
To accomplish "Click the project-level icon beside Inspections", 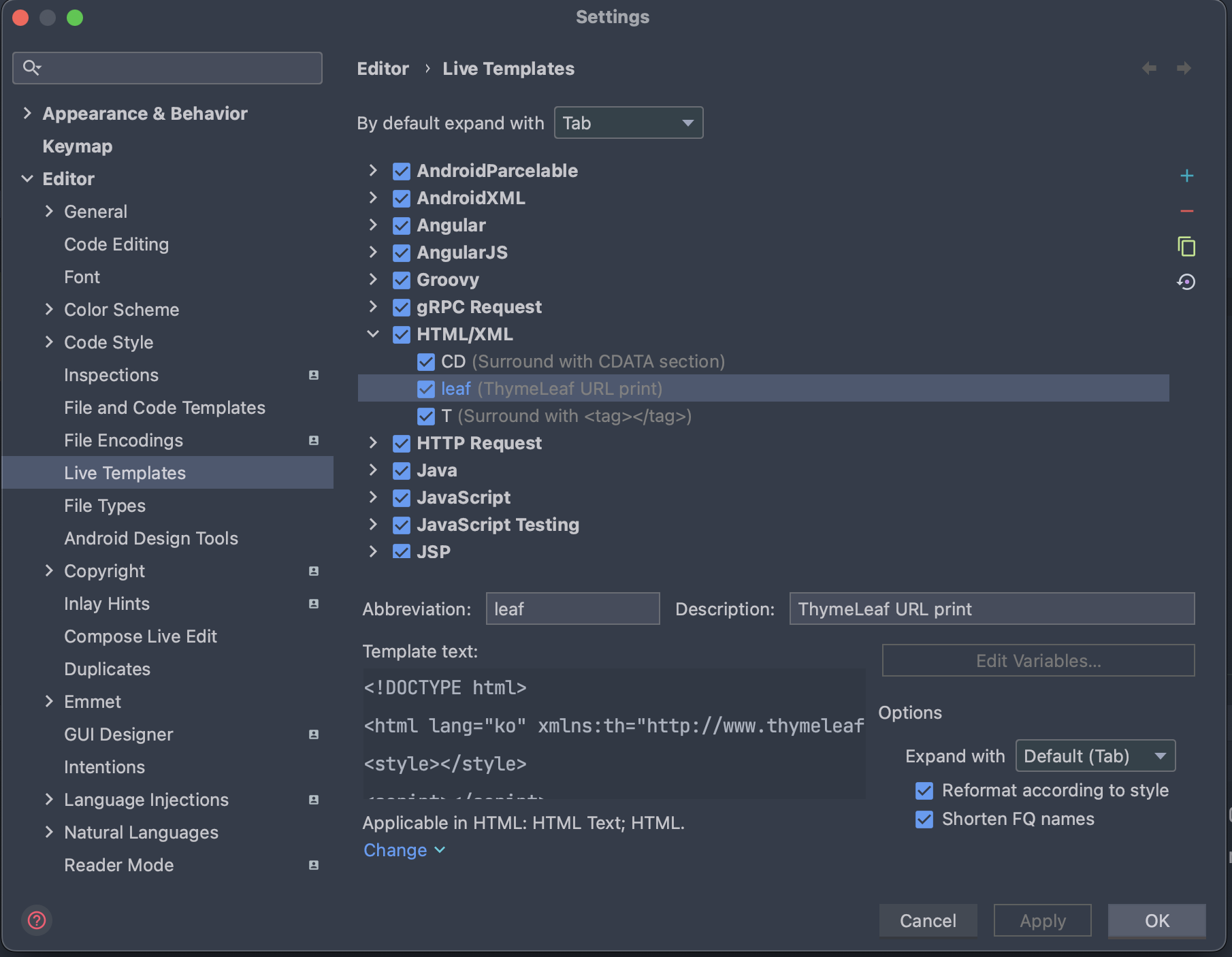I will point(314,375).
